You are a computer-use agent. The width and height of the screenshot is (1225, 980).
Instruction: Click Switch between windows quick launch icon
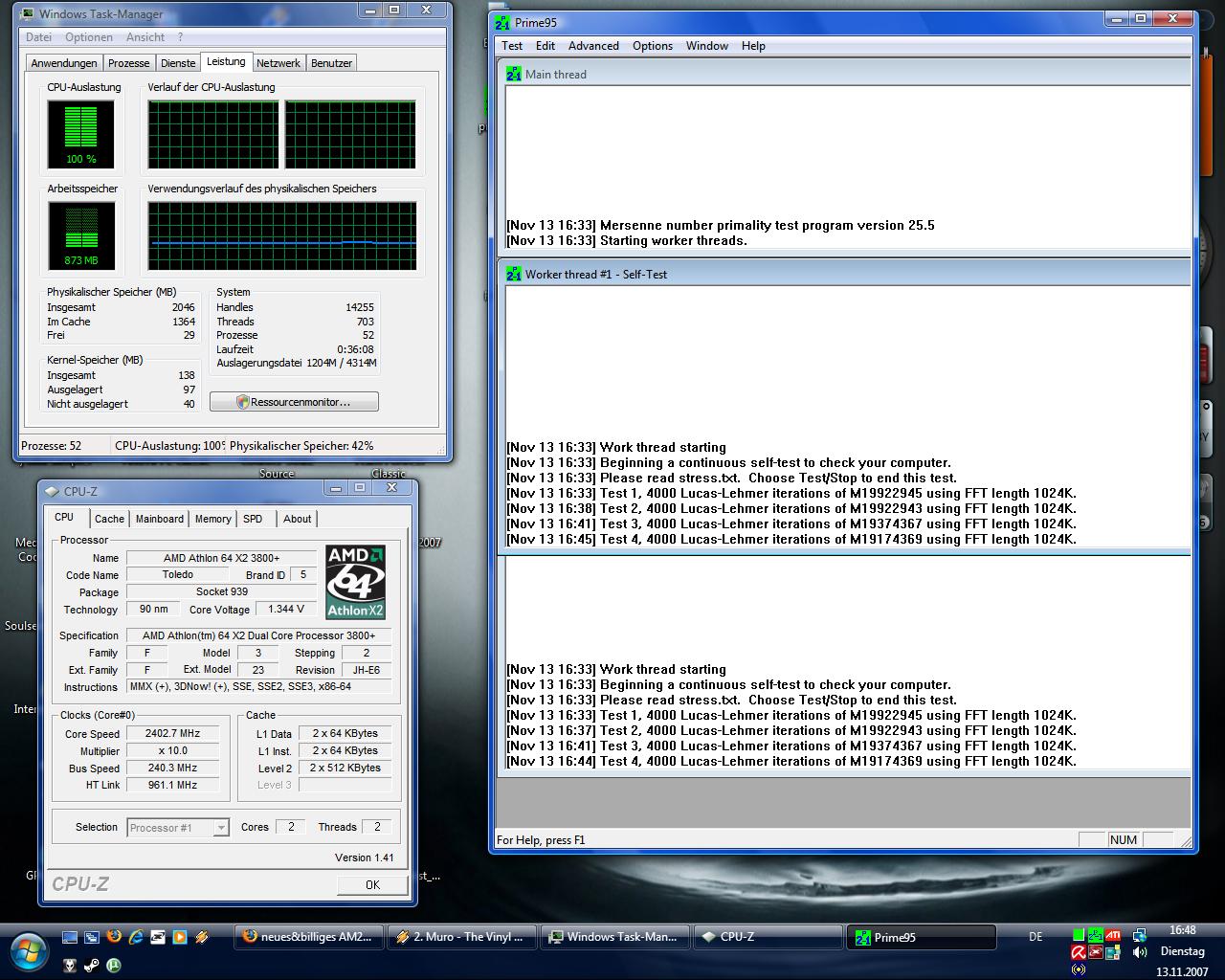click(x=92, y=937)
